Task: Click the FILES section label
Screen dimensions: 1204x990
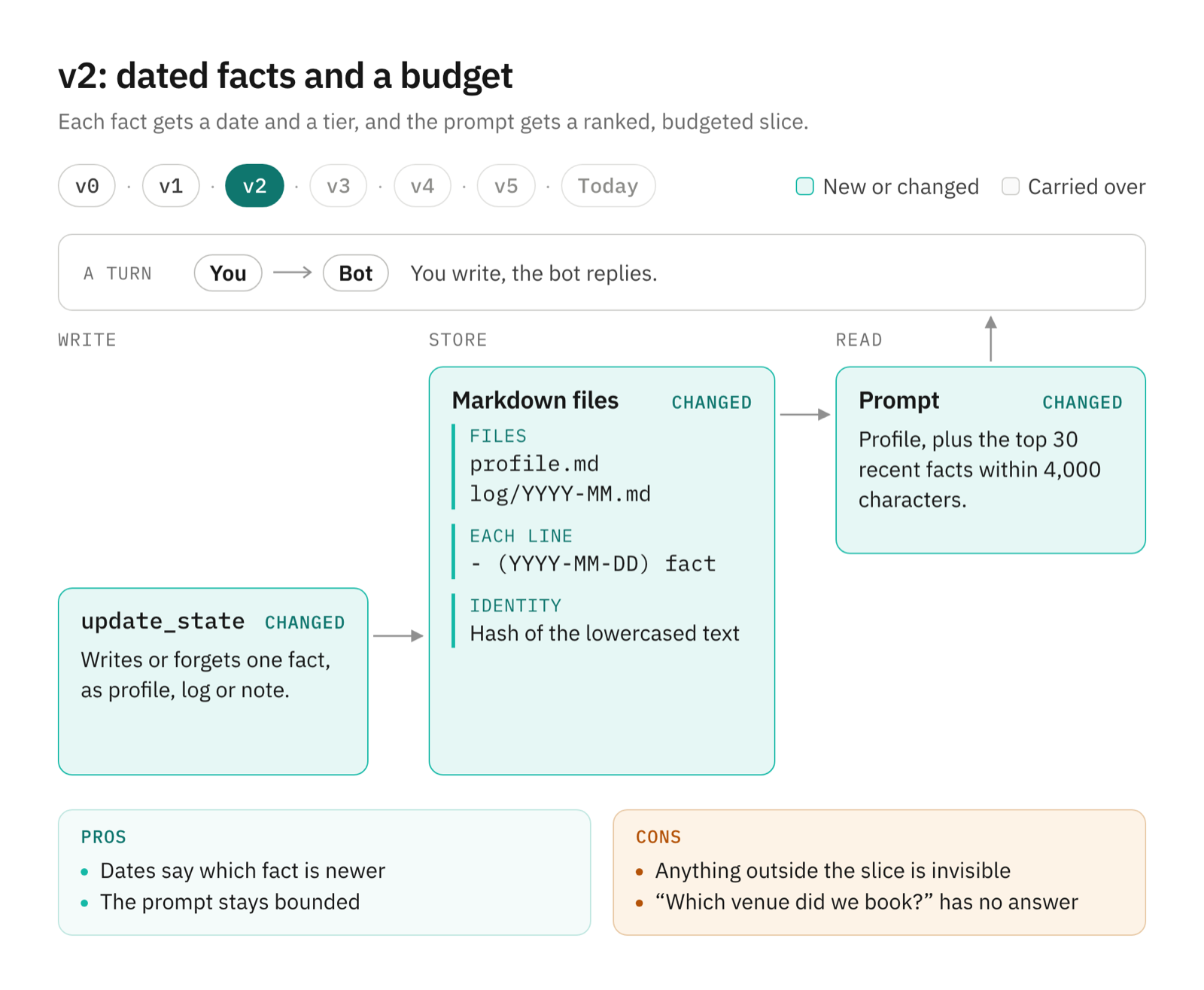Action: tap(498, 436)
